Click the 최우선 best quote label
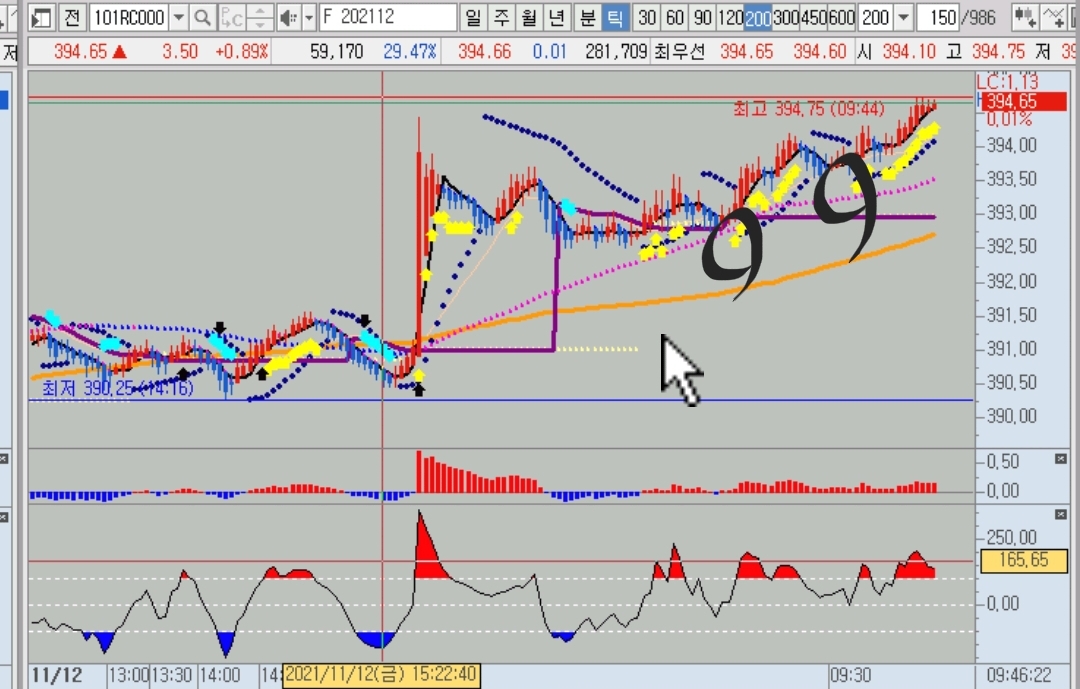The width and height of the screenshot is (1080, 689). (x=680, y=52)
